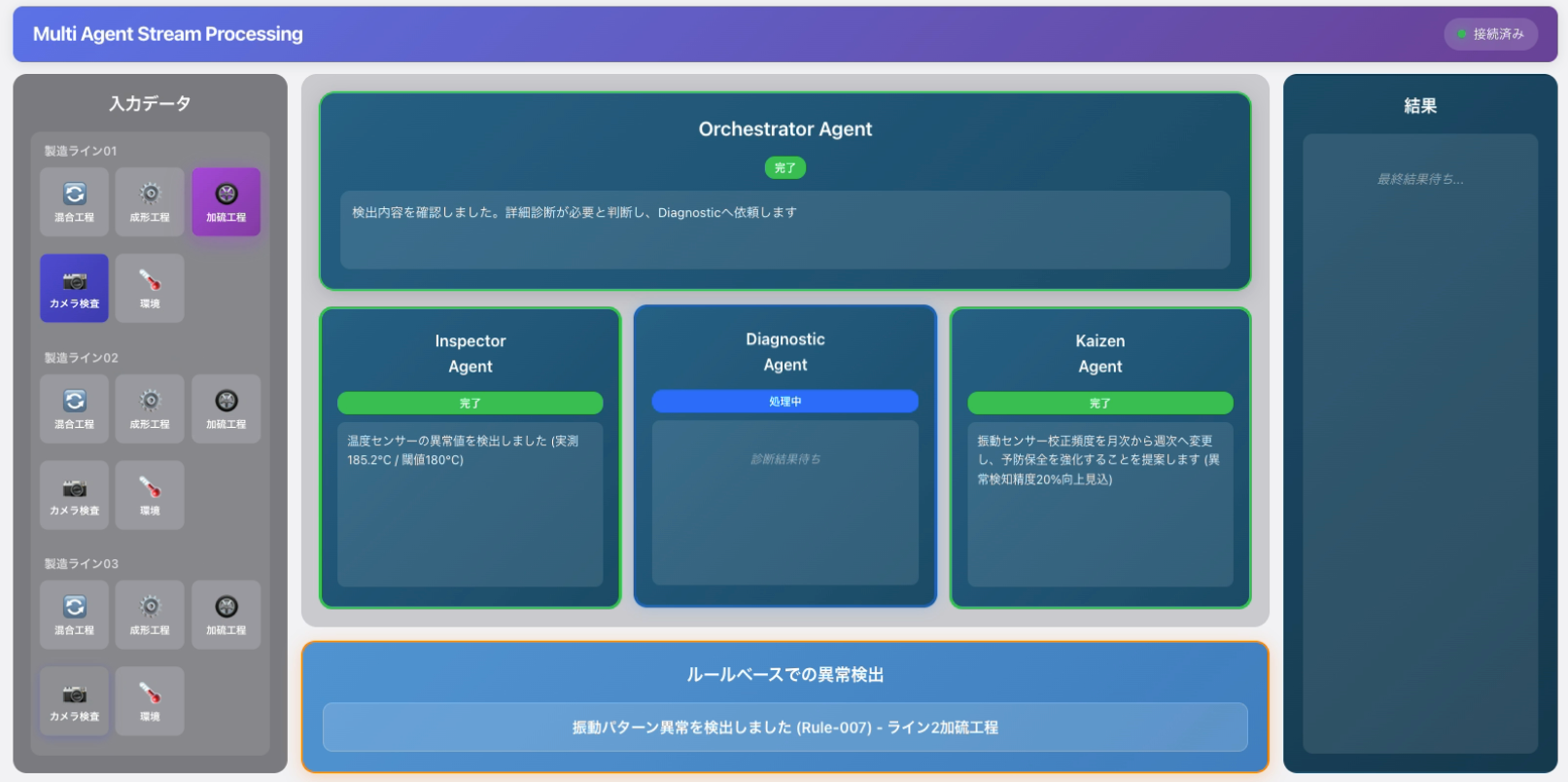This screenshot has width=1568, height=782.
Task: Click highlighted 加硫工程 tile in 製造ライン01
Action: click(x=226, y=201)
